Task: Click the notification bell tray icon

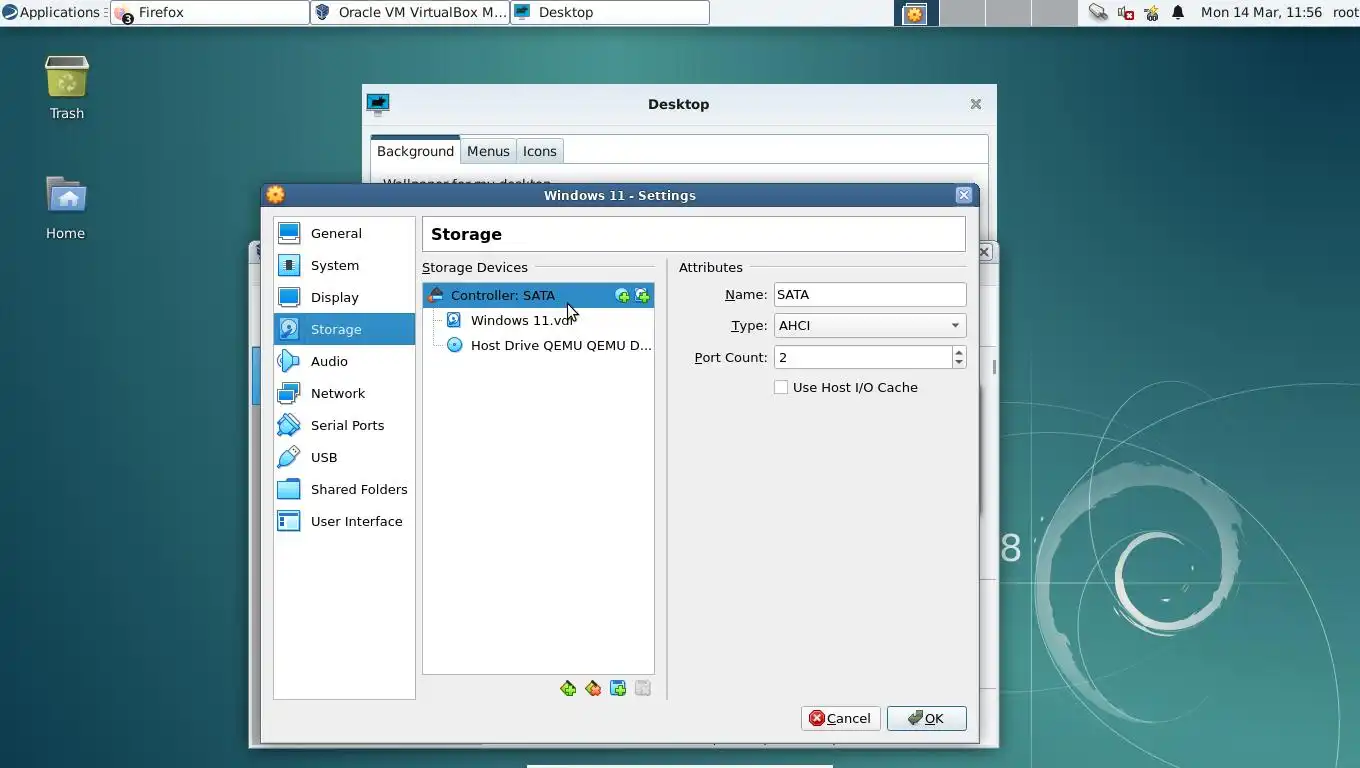Action: [1178, 13]
